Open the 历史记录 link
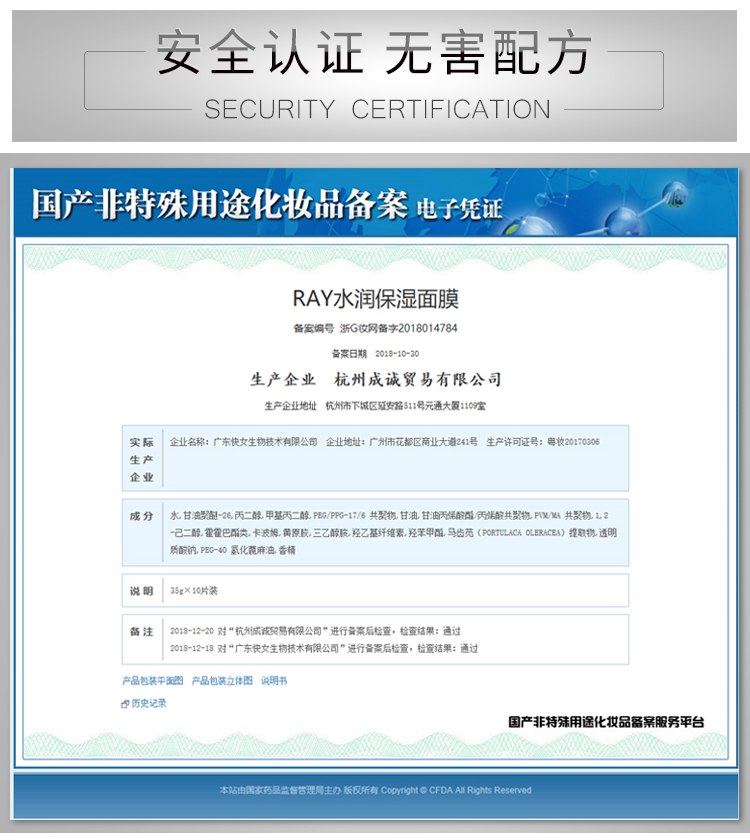The width and height of the screenshot is (750, 840). pos(149,703)
